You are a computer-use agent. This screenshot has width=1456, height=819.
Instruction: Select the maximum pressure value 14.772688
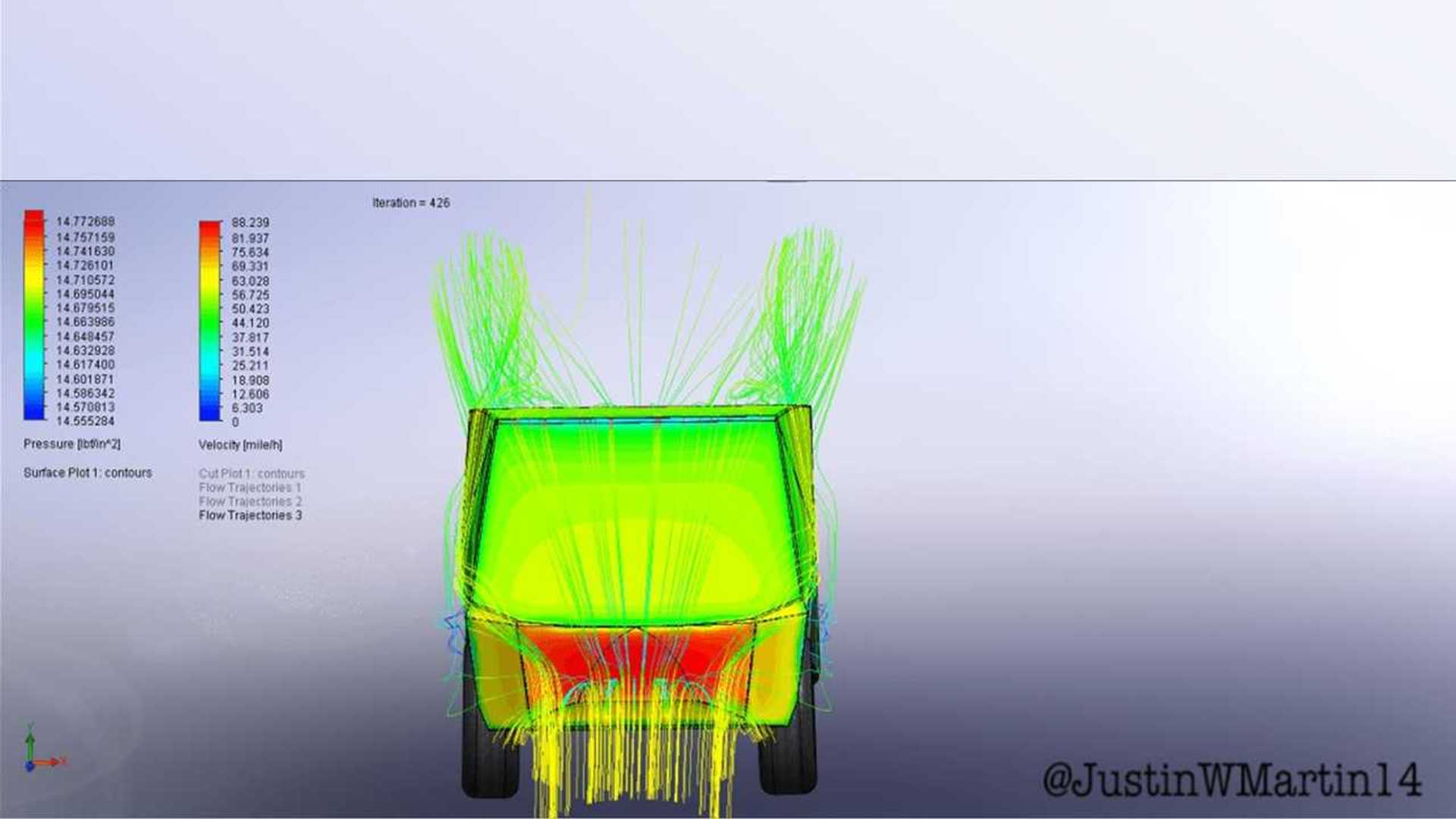(x=85, y=221)
